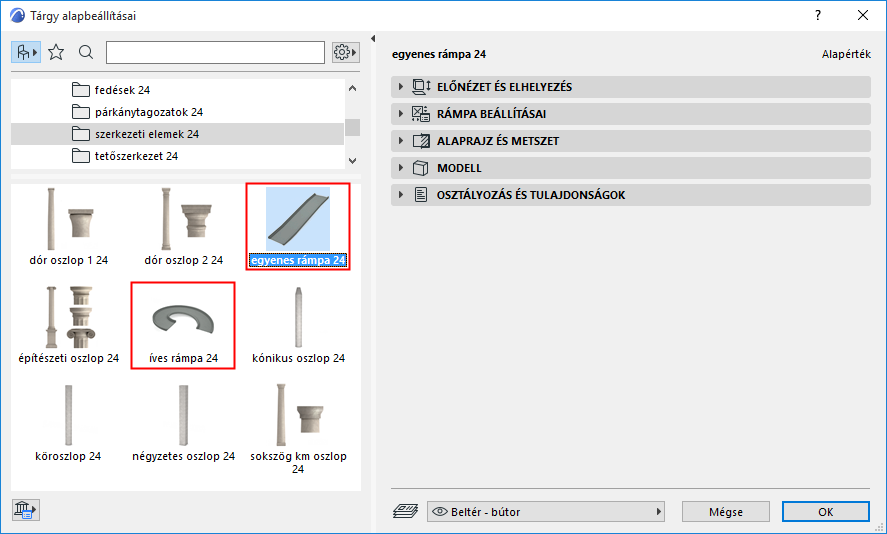Click the folder tree scrollbar thumb

point(352,127)
